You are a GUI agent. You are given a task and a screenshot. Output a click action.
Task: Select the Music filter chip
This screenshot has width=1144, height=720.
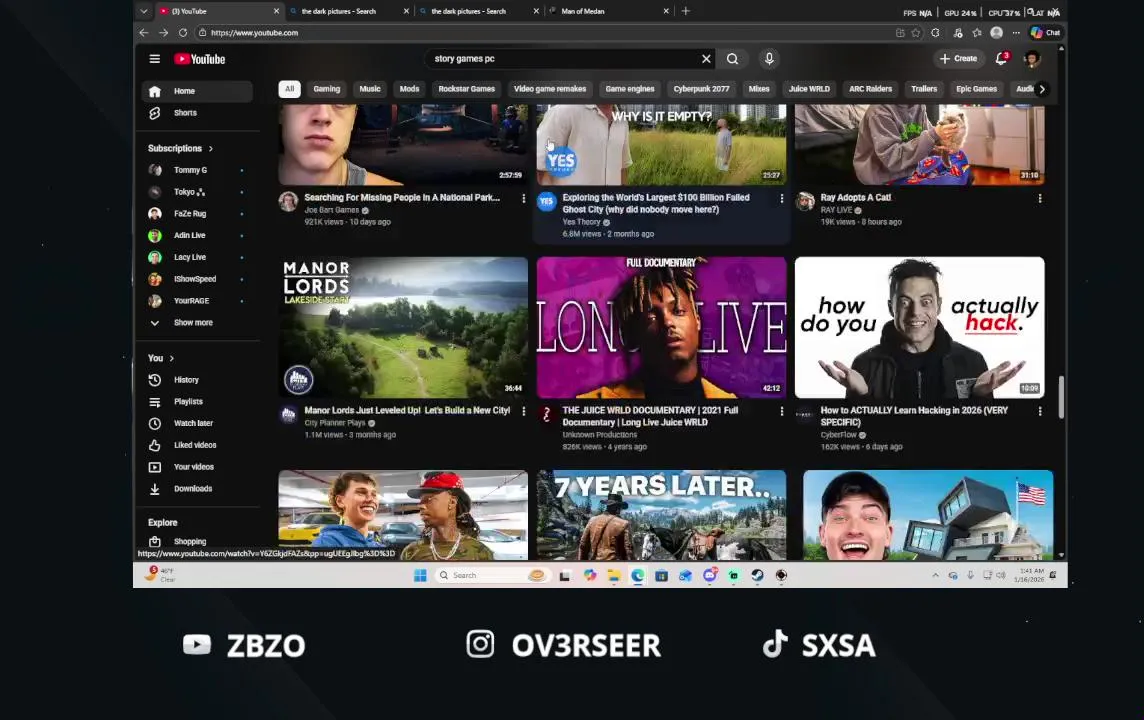(x=370, y=89)
